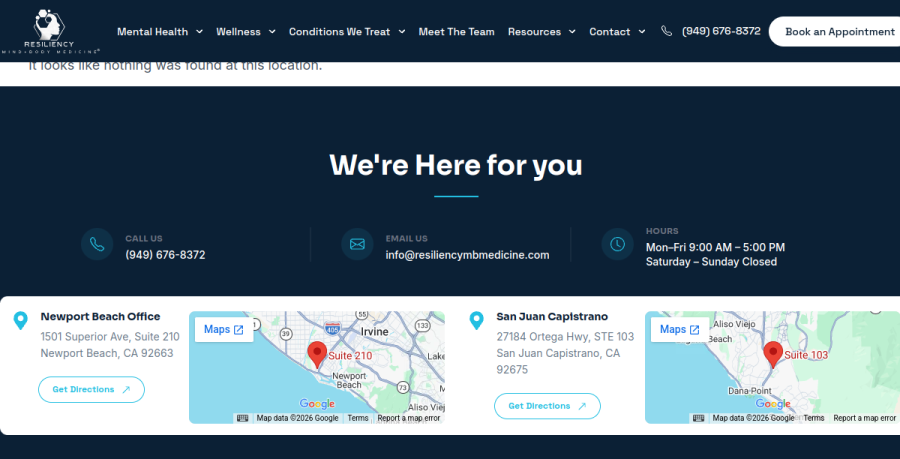Click the Irvine label on map
The width and height of the screenshot is (900, 459).
374,332
